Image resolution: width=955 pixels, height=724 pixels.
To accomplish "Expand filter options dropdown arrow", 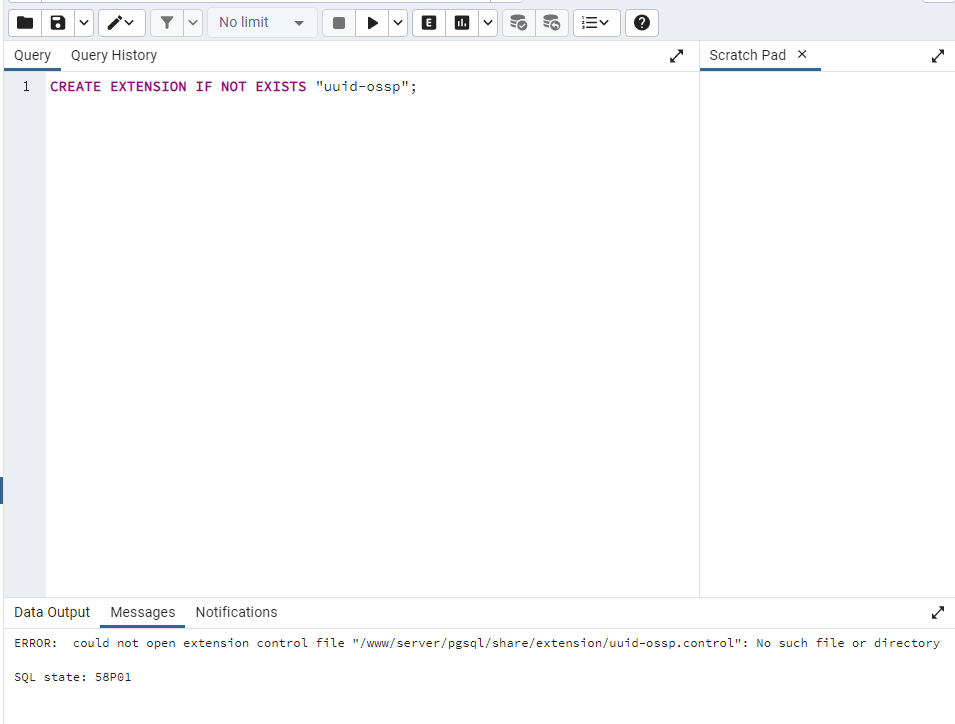I will [193, 23].
